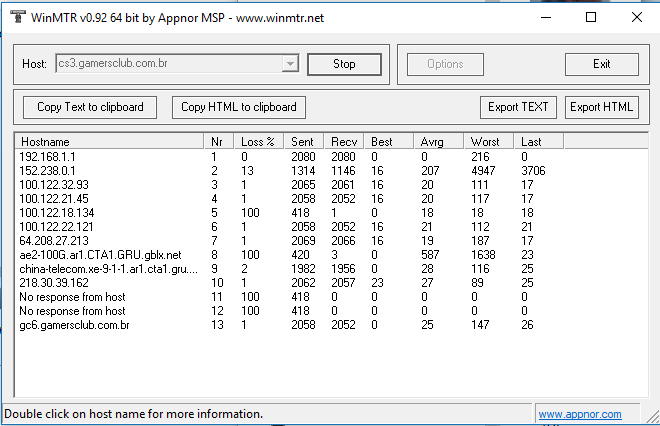Close the WinMTR window

point(637,17)
